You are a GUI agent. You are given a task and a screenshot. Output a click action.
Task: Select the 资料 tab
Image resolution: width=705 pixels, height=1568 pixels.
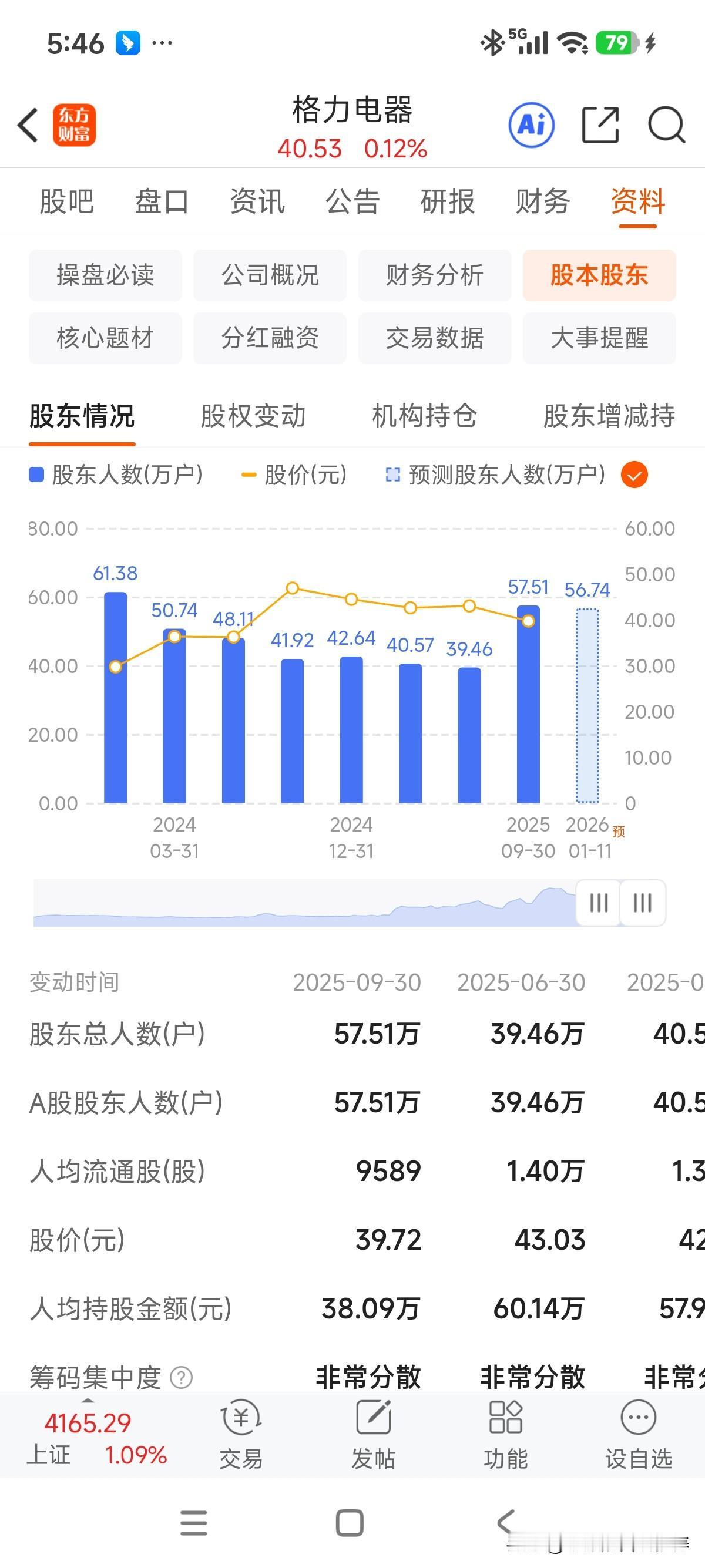point(638,201)
